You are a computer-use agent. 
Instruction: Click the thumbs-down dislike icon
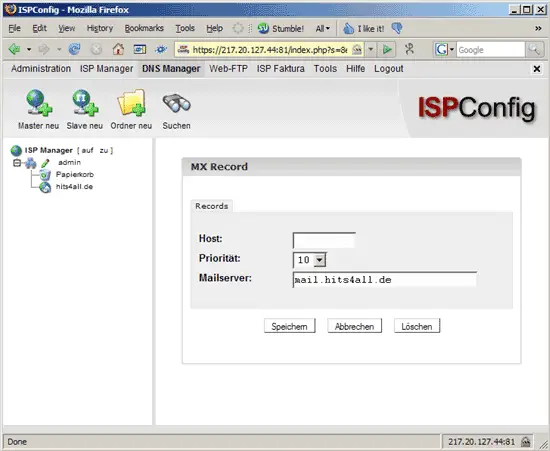[x=397, y=28]
